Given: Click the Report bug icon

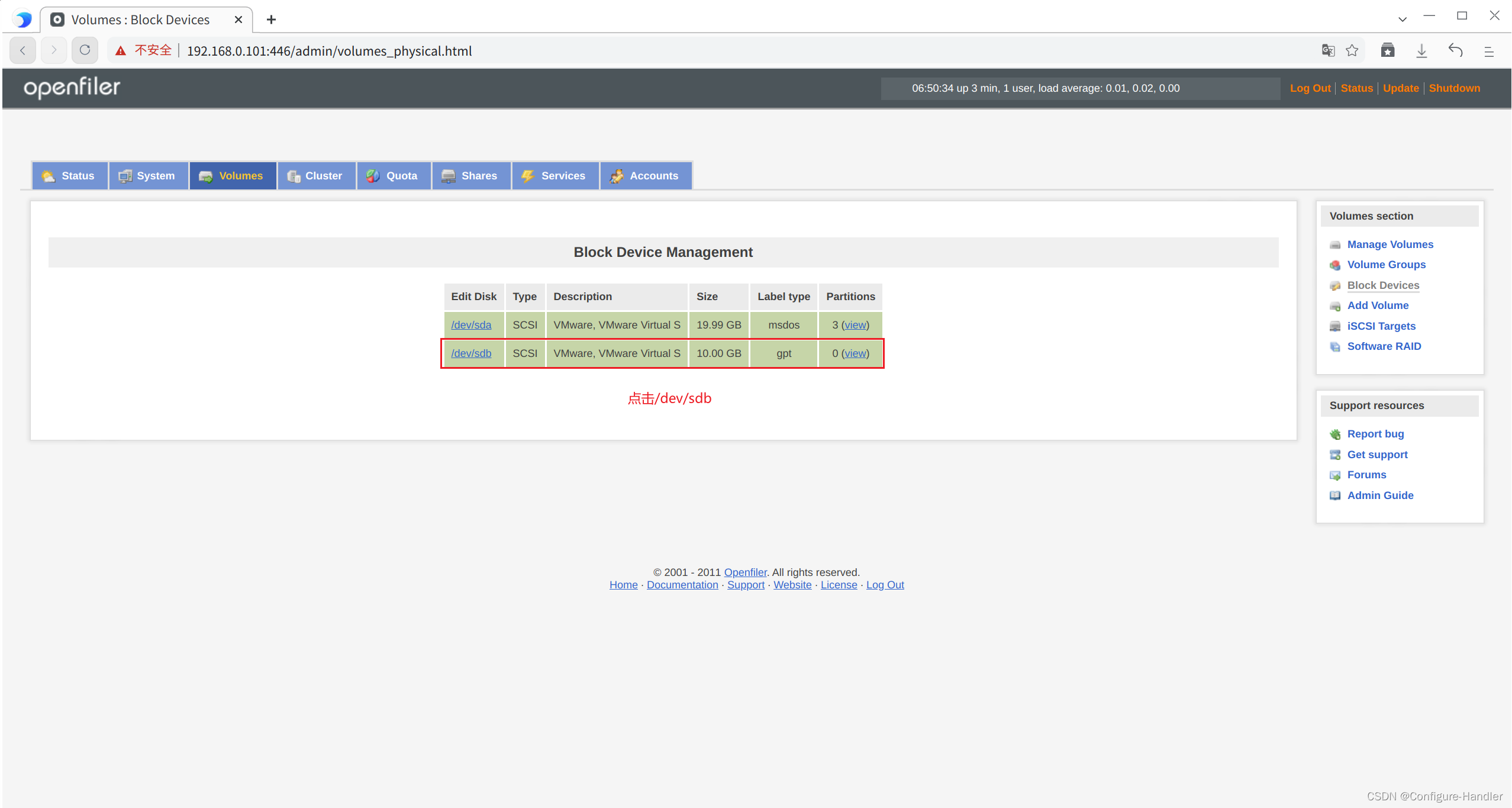Looking at the screenshot, I should point(1336,434).
